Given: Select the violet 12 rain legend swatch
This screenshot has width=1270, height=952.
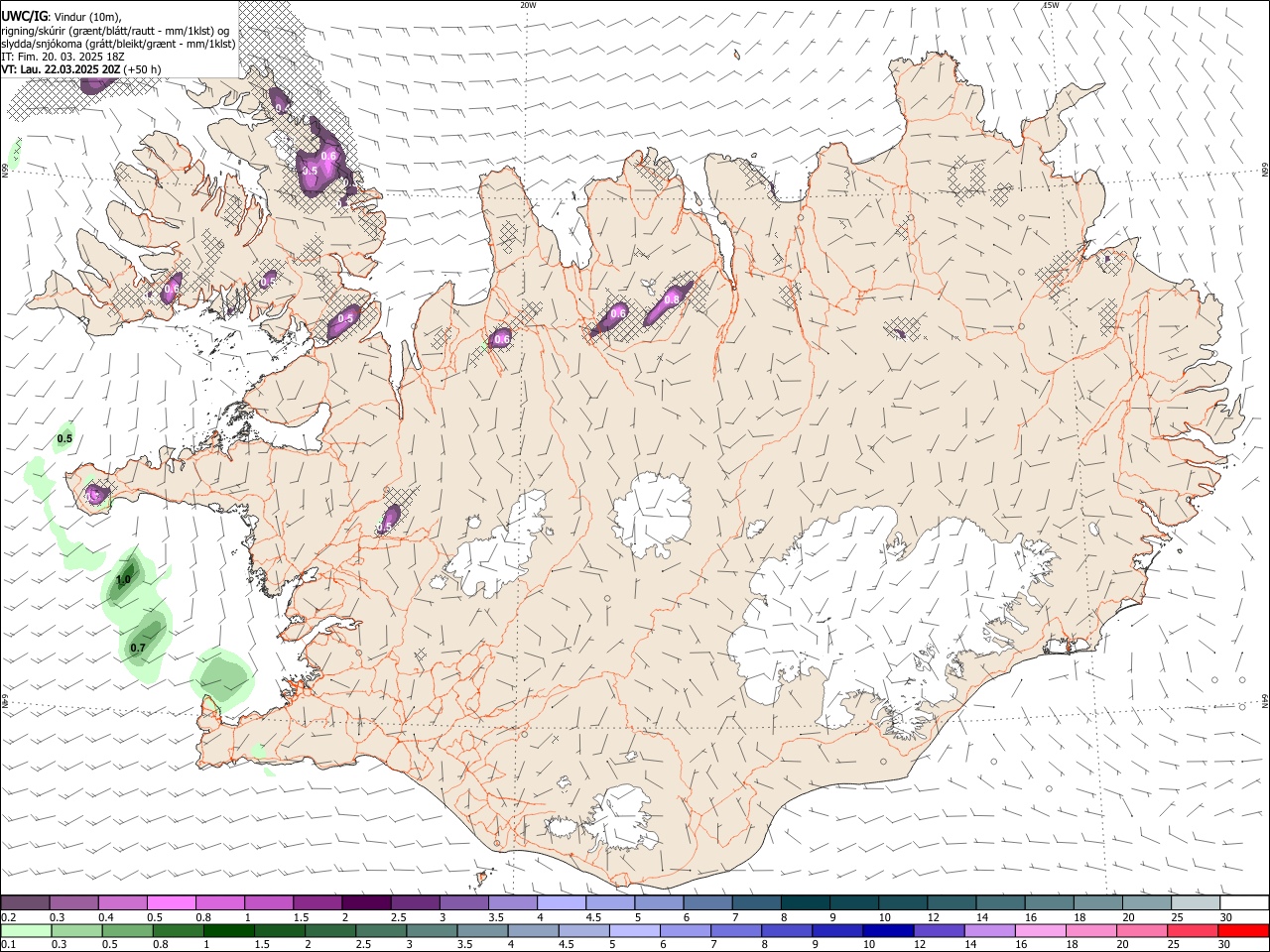Looking at the screenshot, I should 939,930.
